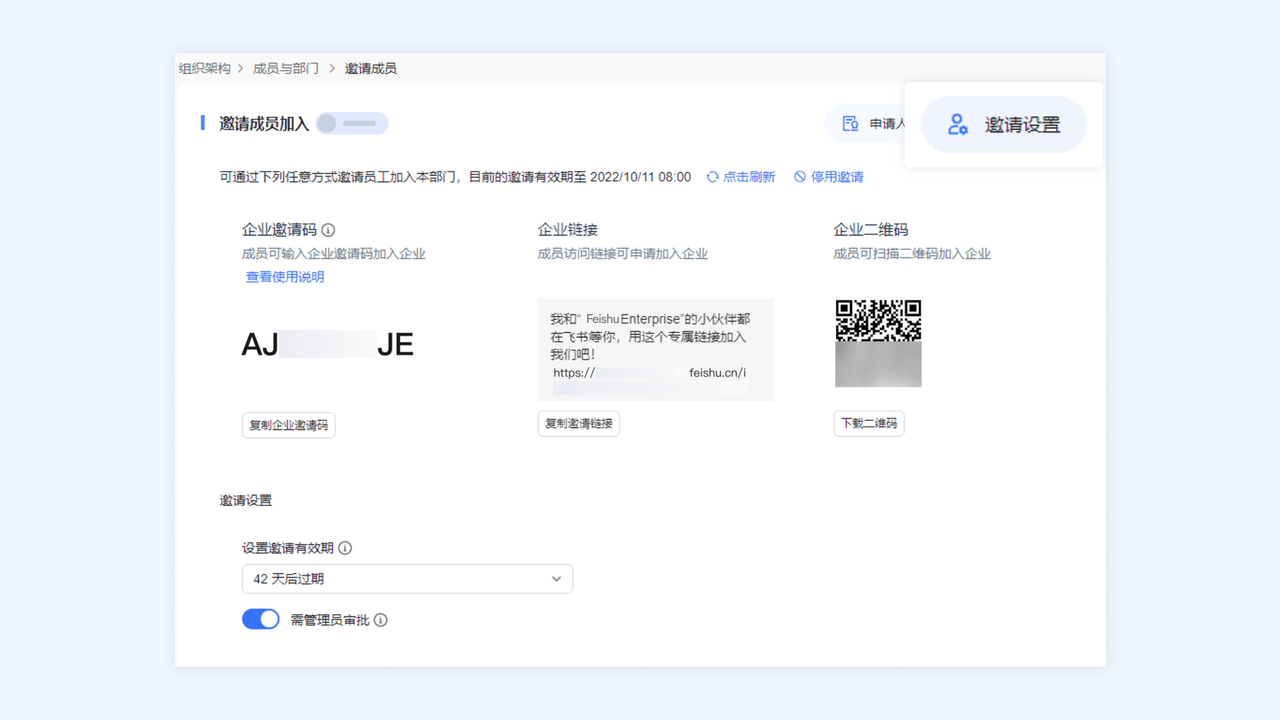The height and width of the screenshot is (720, 1280).
Task: Toggle the 需管理员审批 switch
Action: 261,619
